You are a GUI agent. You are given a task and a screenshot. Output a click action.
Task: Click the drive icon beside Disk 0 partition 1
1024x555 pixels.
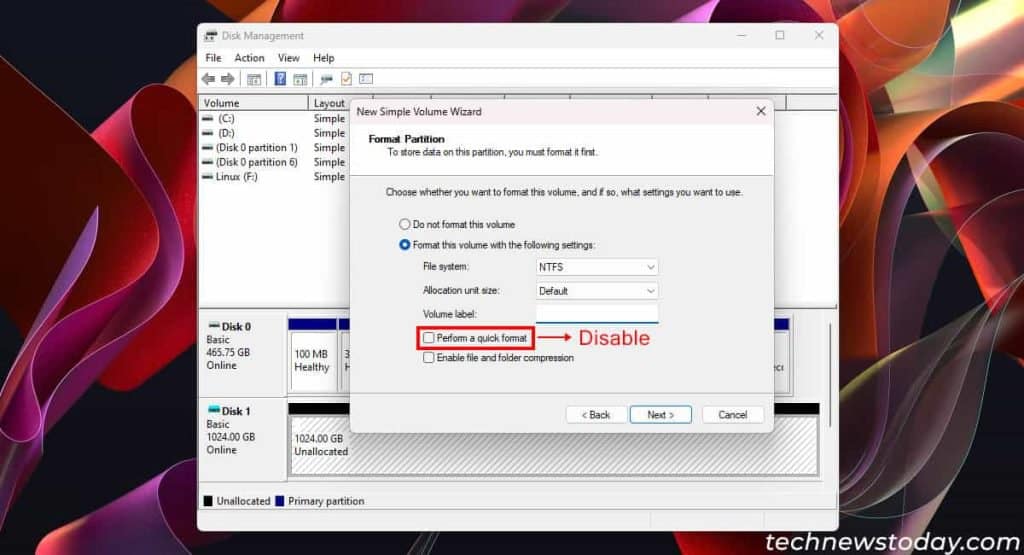tap(208, 148)
